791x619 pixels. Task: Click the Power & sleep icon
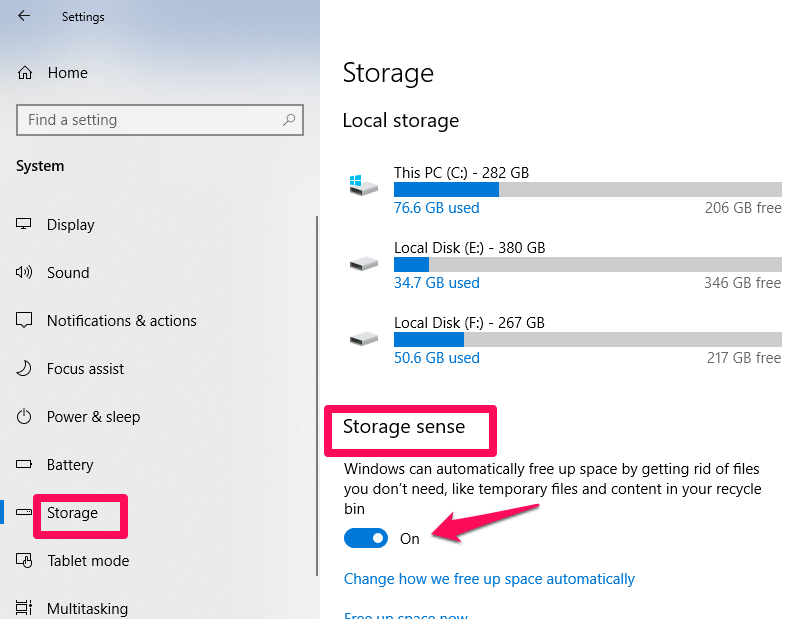coord(25,417)
